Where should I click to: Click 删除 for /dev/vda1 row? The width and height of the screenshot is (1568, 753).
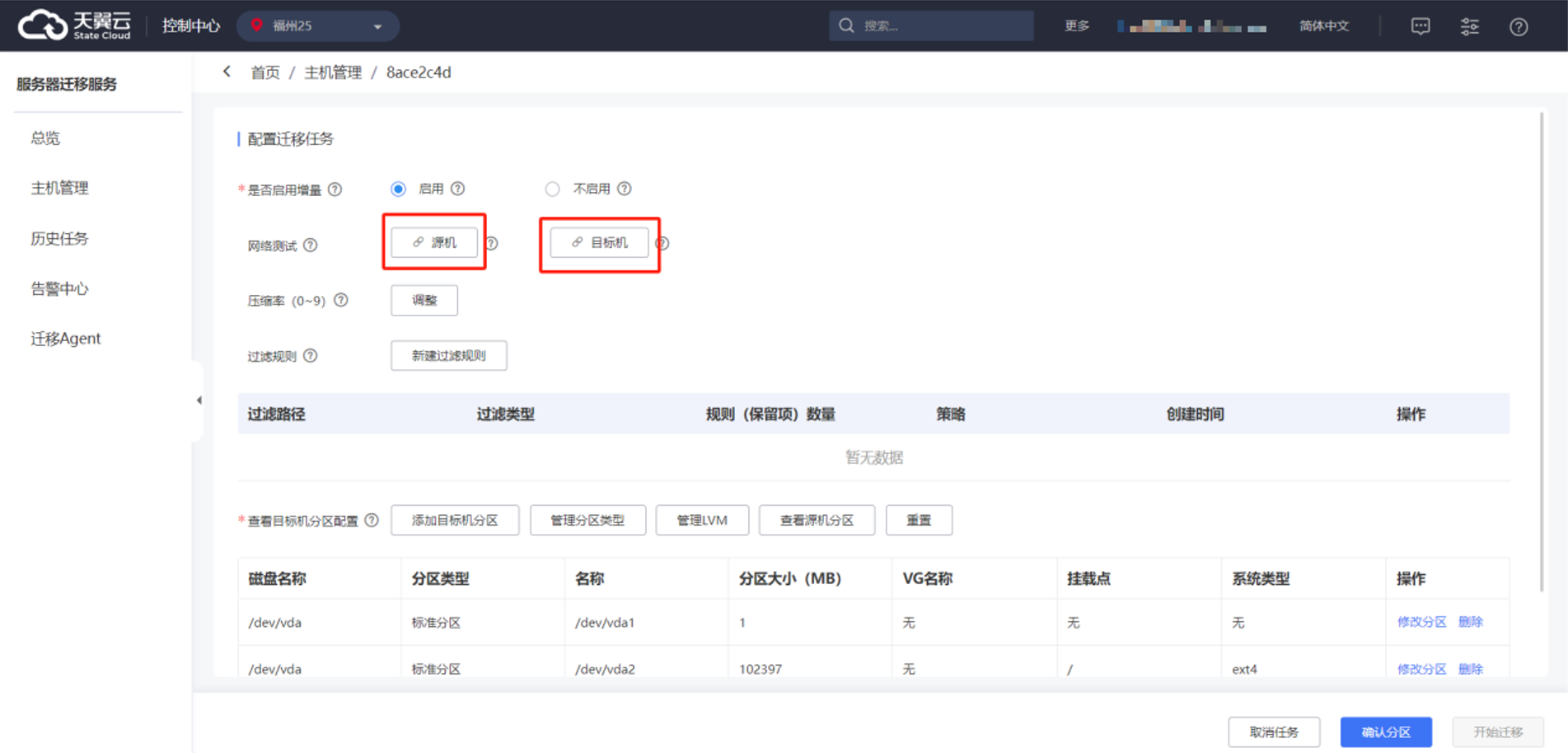tap(1471, 622)
